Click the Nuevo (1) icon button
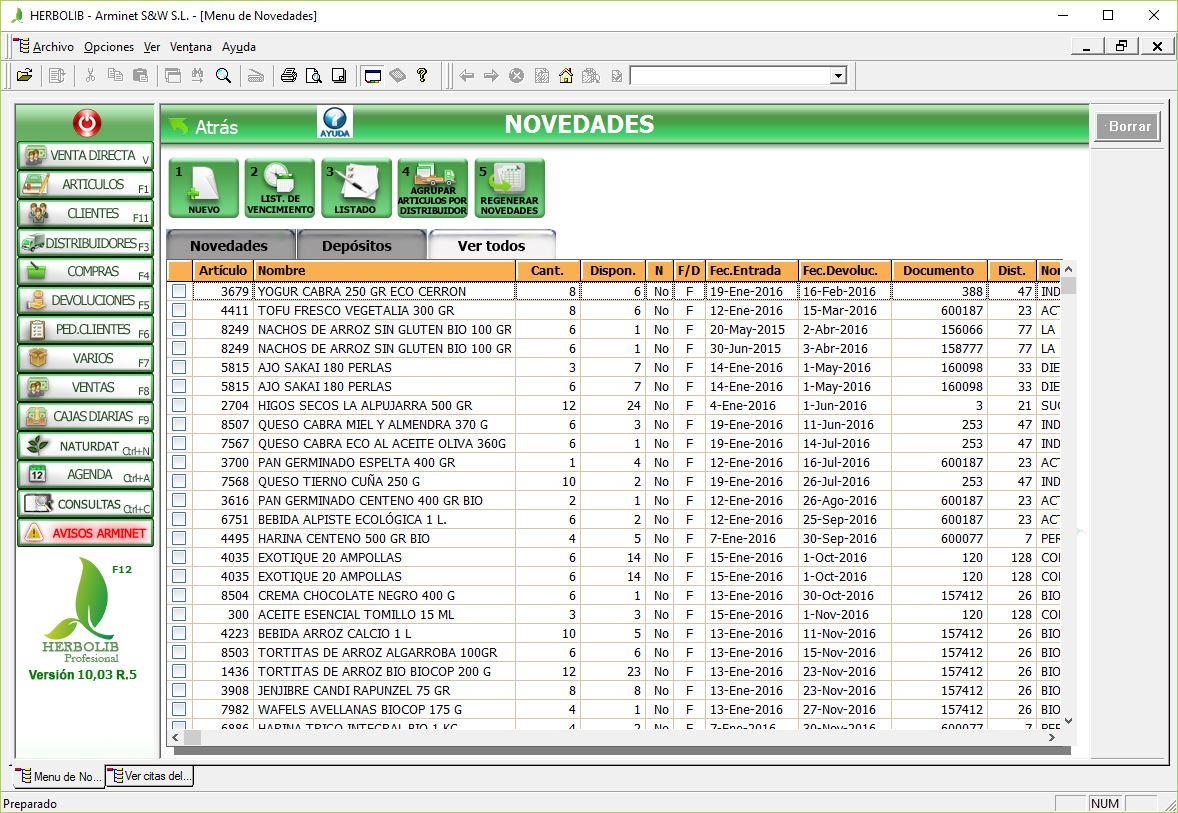The height and width of the screenshot is (813, 1178). click(204, 188)
